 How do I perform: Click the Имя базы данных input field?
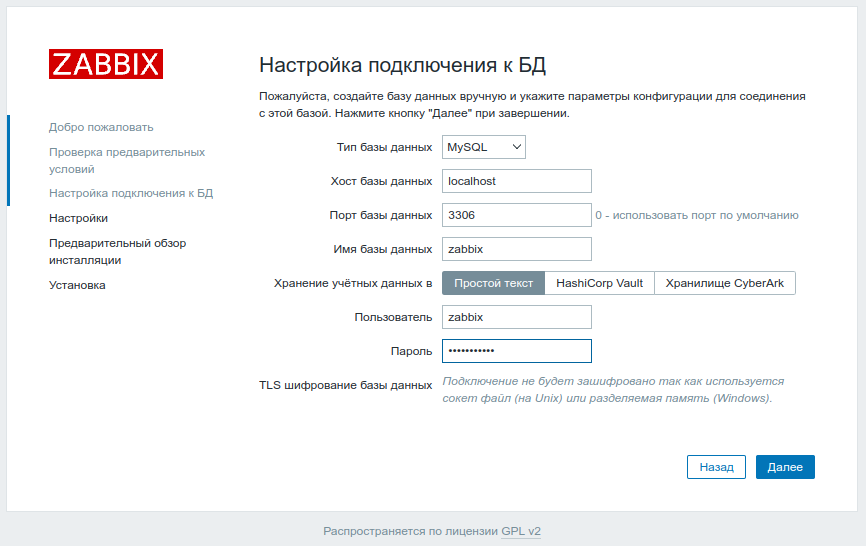click(x=517, y=249)
